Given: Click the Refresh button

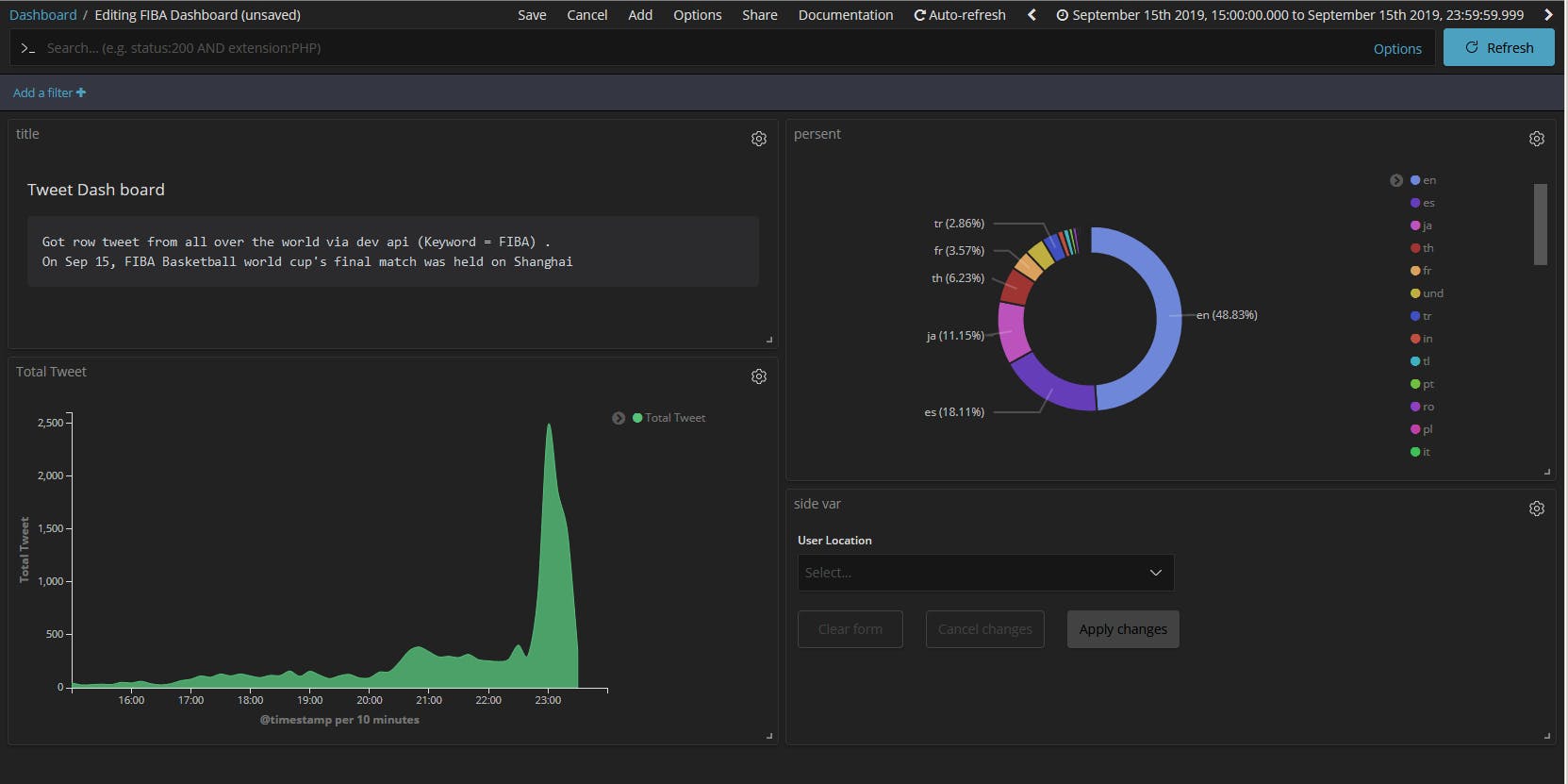Looking at the screenshot, I should point(1498,48).
